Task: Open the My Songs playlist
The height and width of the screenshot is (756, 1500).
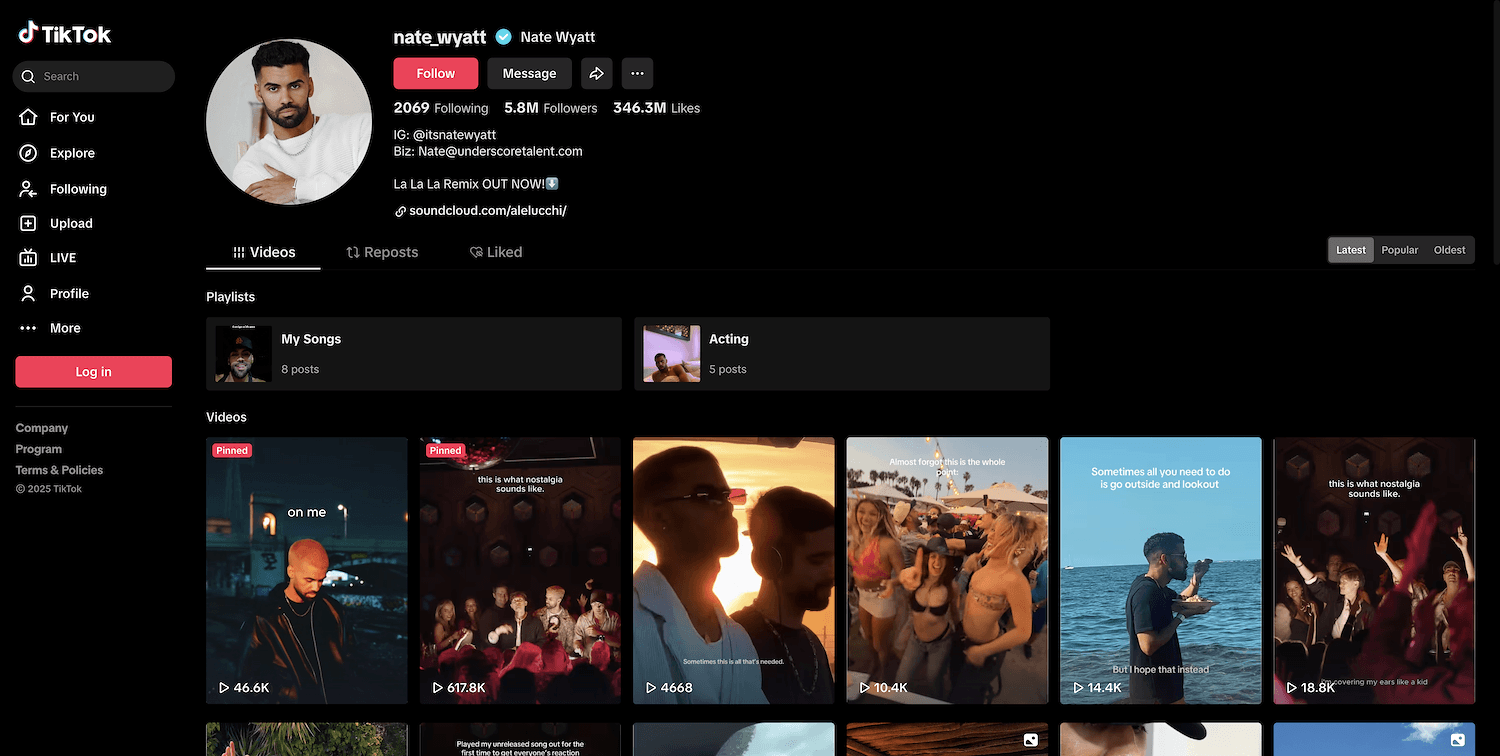Action: point(413,354)
